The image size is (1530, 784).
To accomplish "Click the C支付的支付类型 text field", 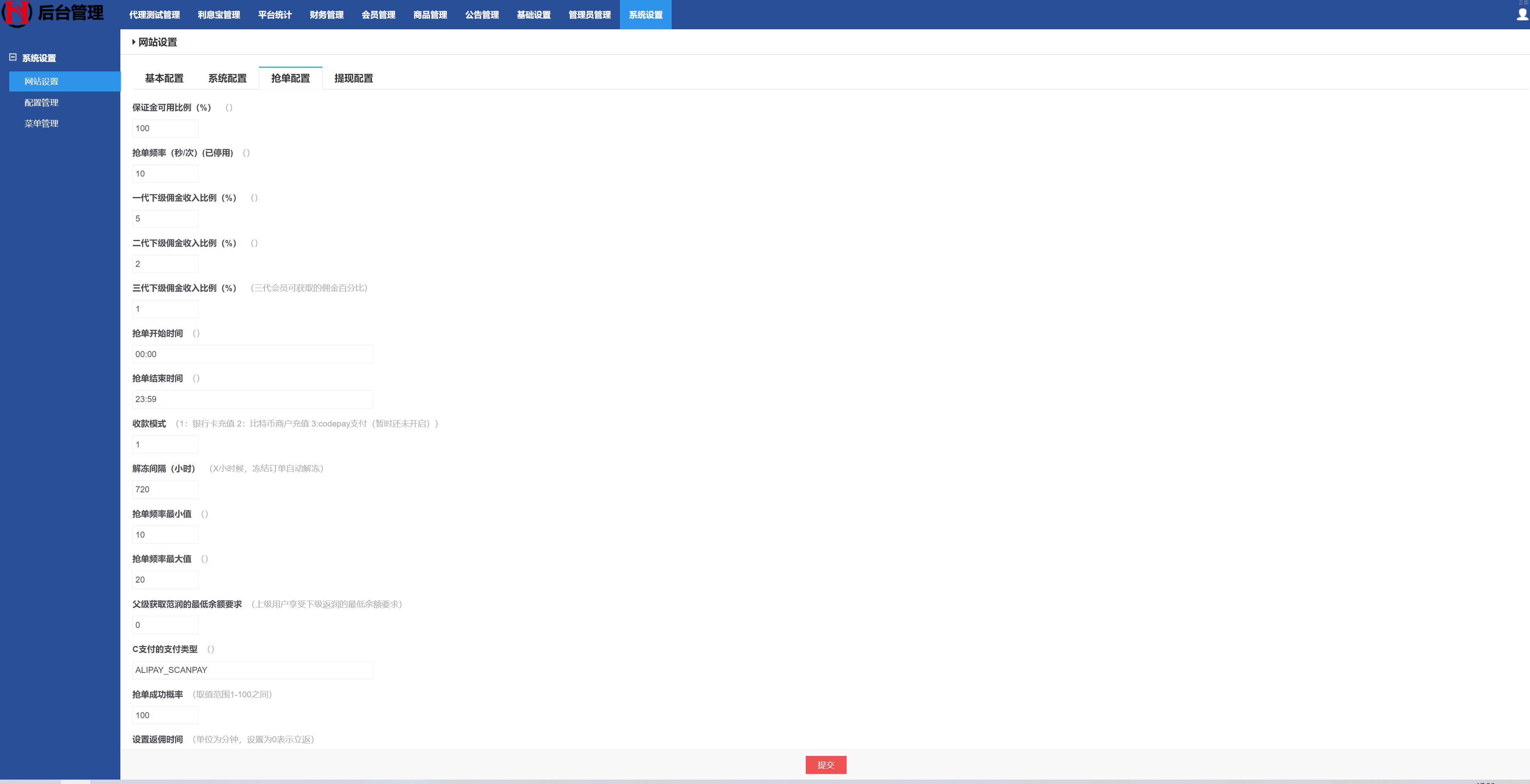I will point(252,670).
